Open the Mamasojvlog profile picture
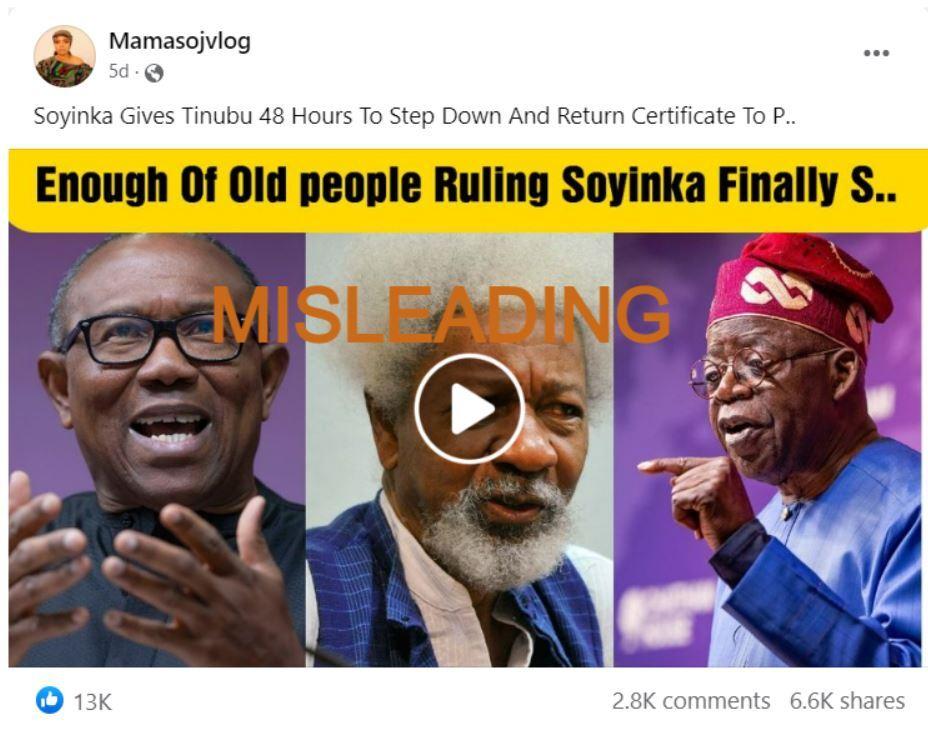 click(x=65, y=56)
